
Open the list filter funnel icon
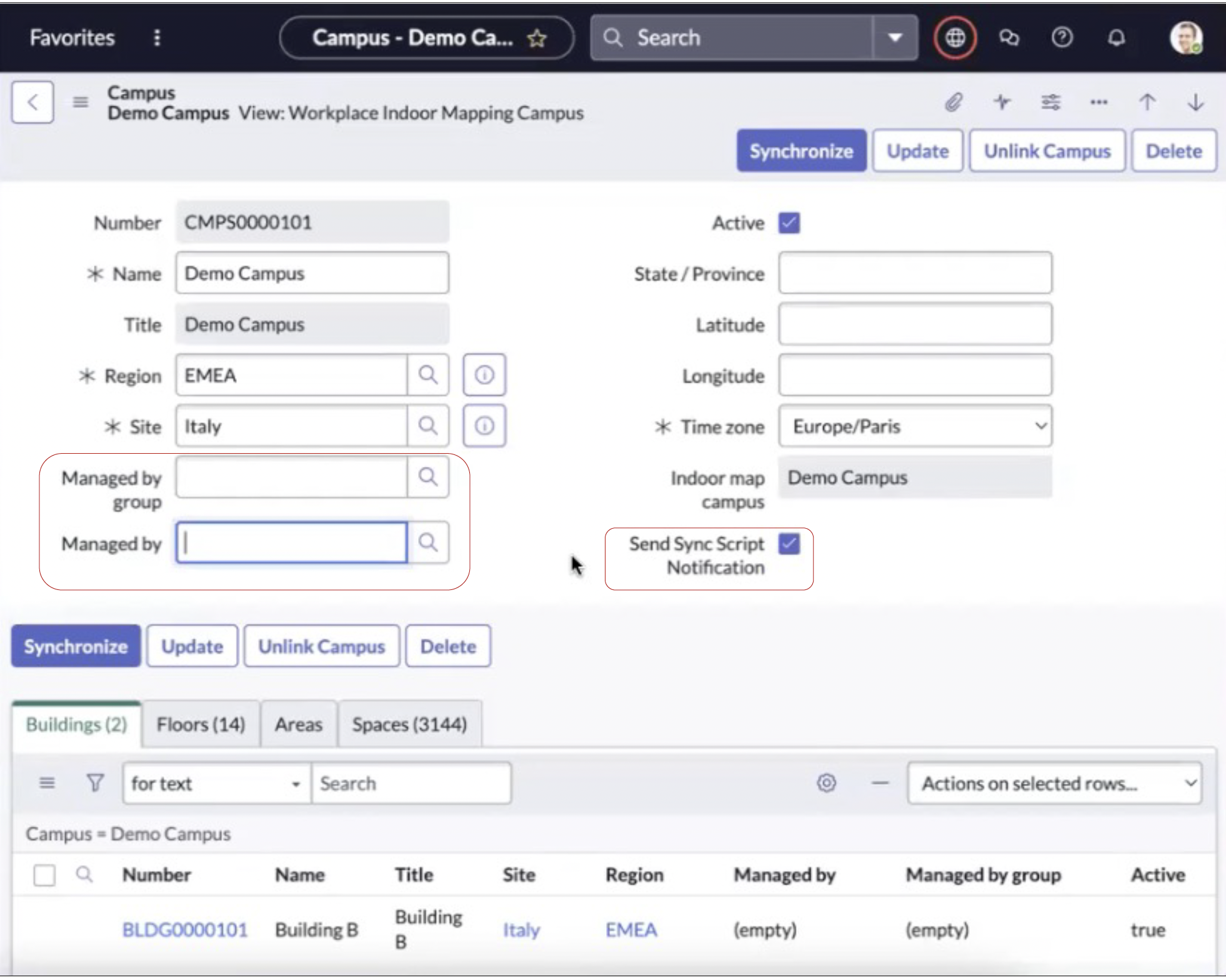(95, 782)
